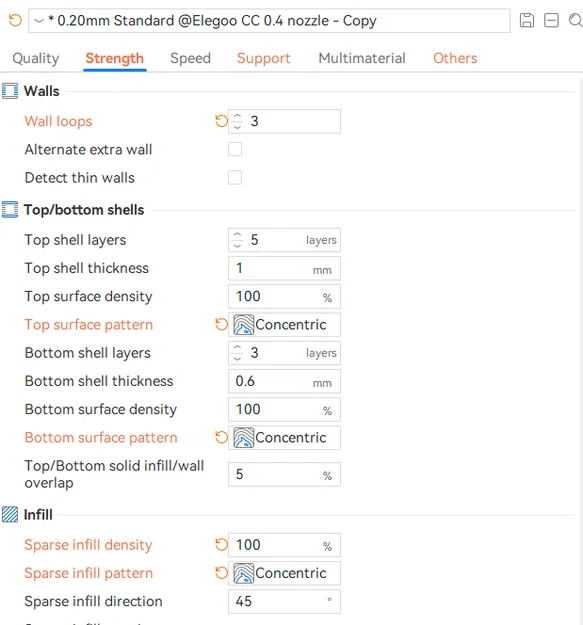Open the settings search magnifier icon
This screenshot has height=625, width=583.
pos(575,20)
